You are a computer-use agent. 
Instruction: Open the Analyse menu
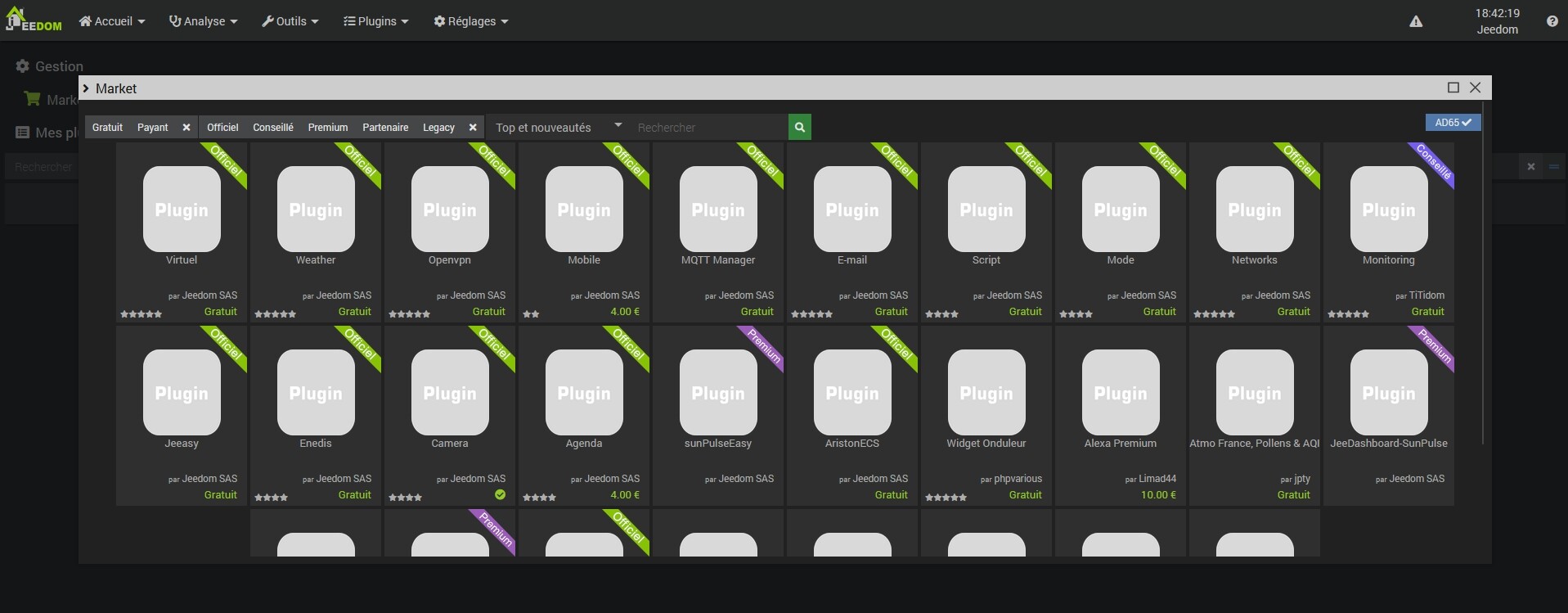(x=203, y=21)
